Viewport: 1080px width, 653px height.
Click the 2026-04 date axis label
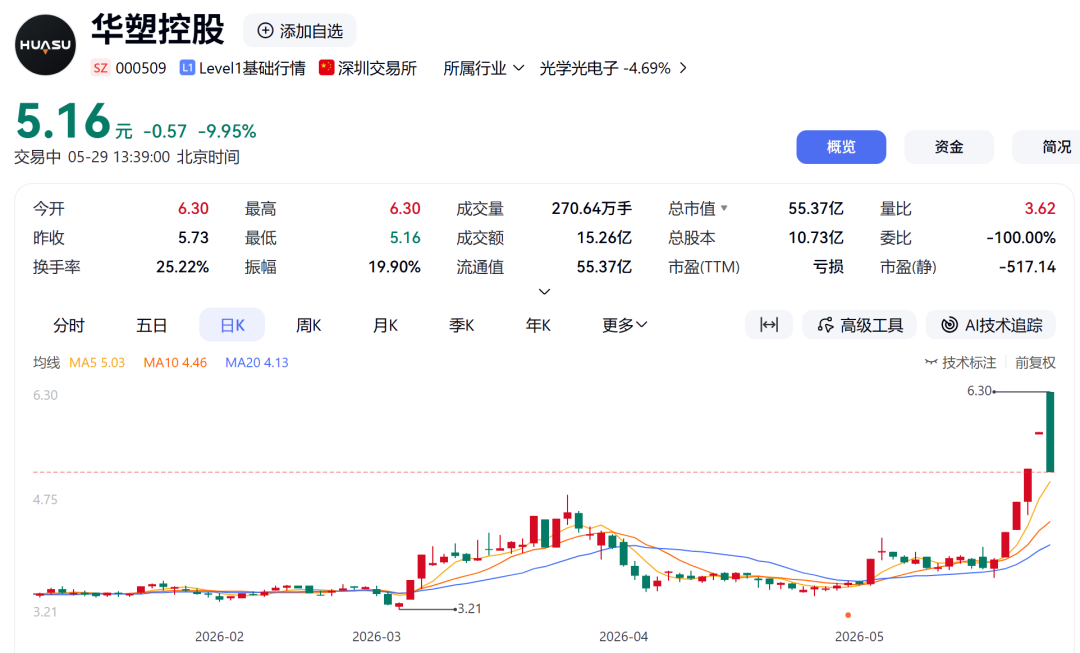pos(623,636)
